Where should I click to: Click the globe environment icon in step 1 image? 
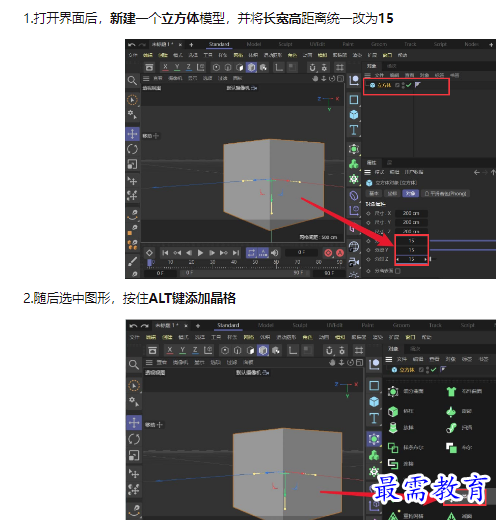354,247
